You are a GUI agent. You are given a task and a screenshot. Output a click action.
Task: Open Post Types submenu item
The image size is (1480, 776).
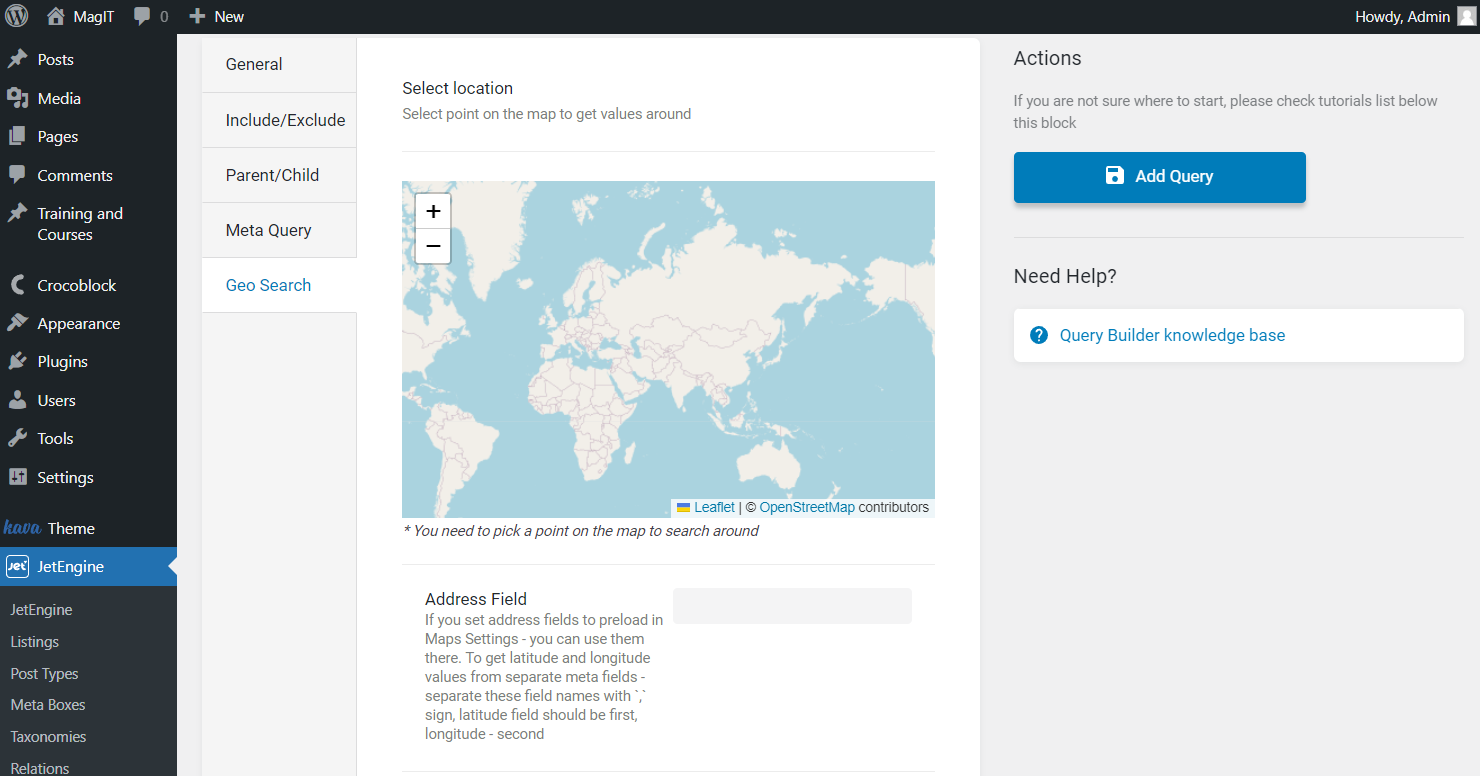[44, 674]
